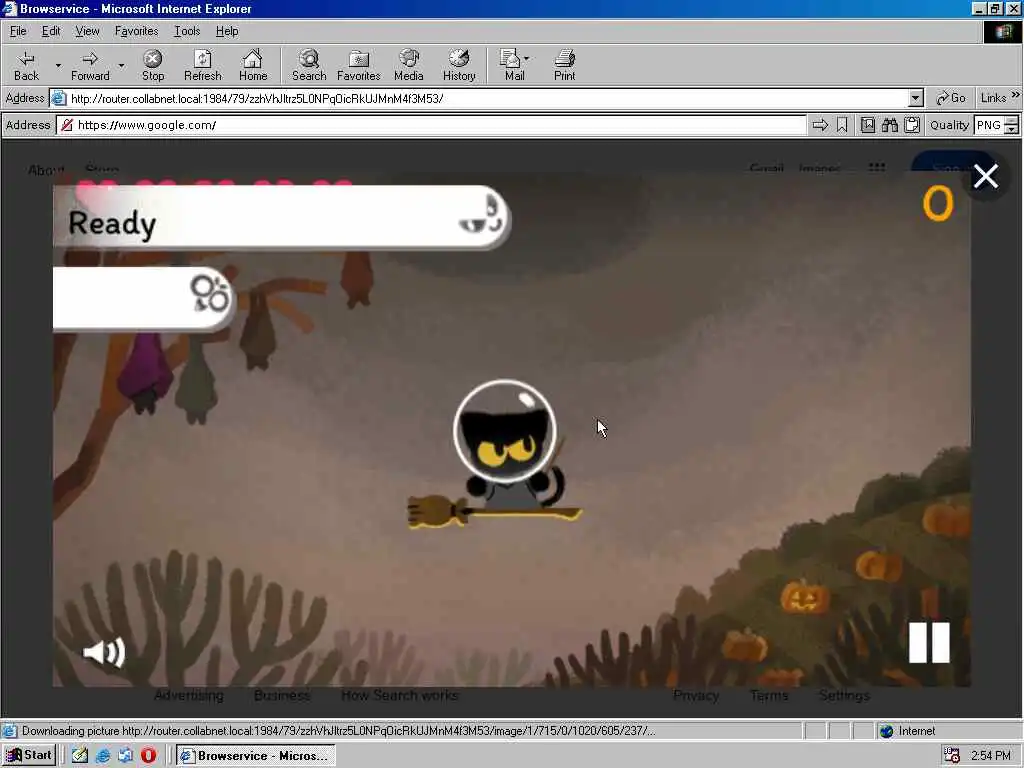1024x768 pixels.
Task: Click the Go button
Action: [950, 99]
